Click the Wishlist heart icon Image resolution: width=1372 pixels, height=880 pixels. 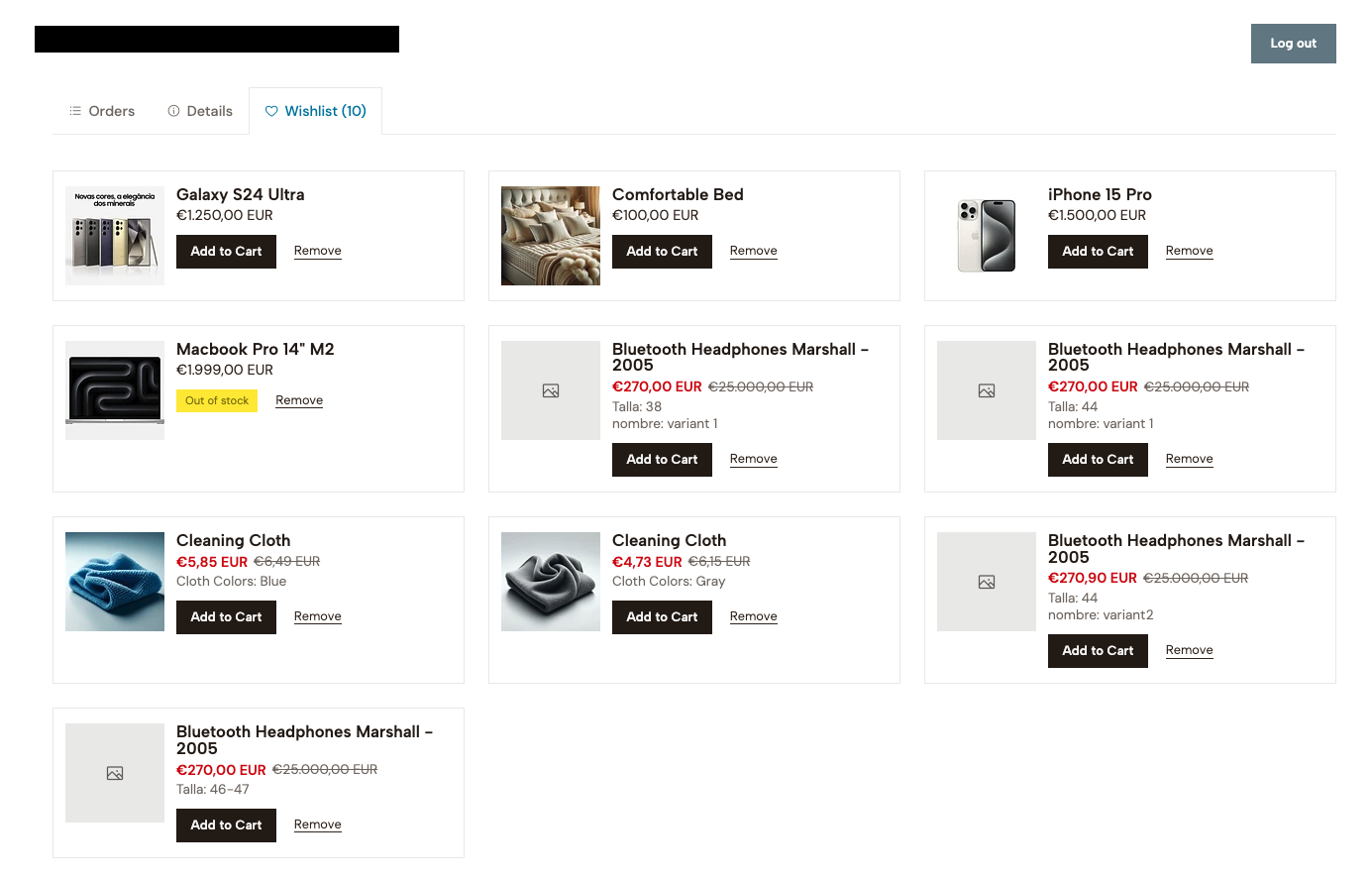[271, 111]
